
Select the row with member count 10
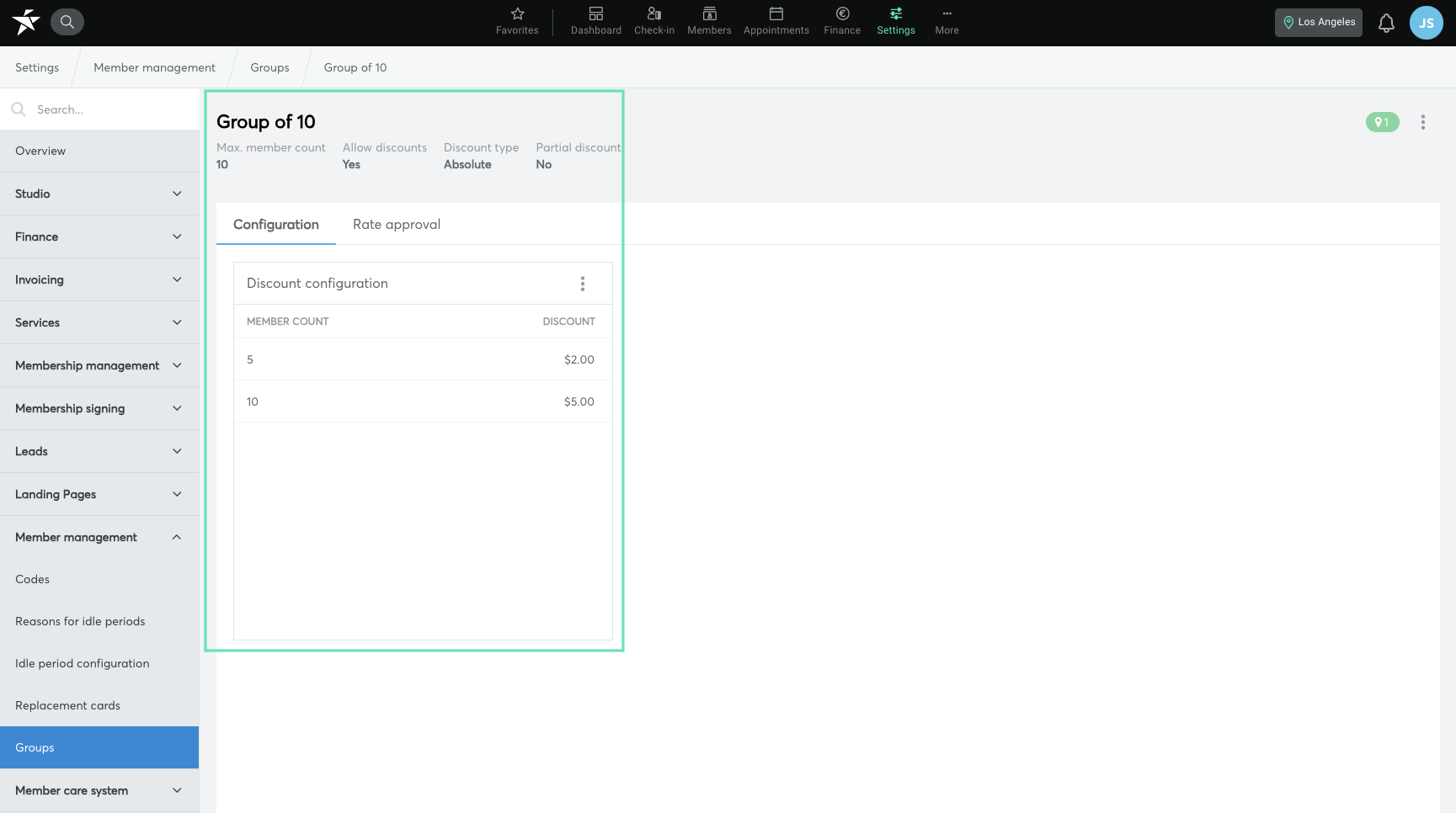(x=423, y=401)
